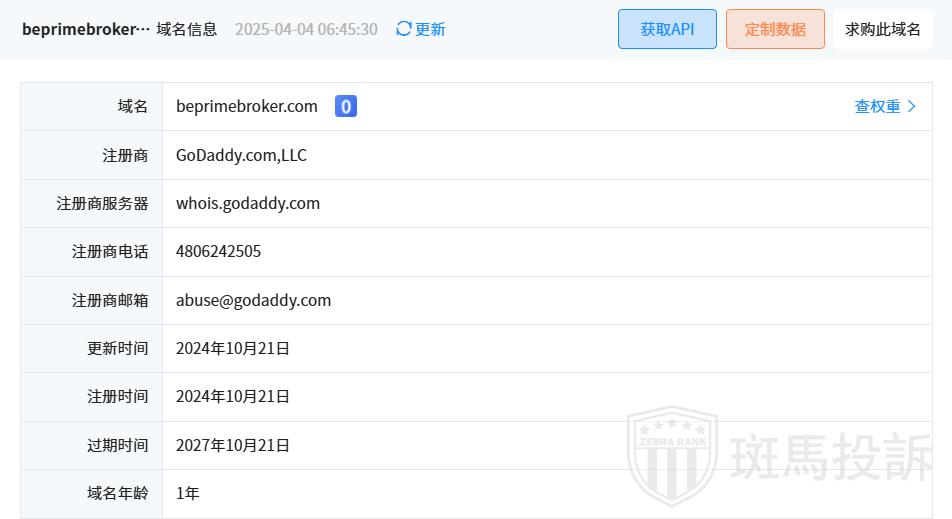
Task: Open the 查权重 link
Action: (877, 106)
